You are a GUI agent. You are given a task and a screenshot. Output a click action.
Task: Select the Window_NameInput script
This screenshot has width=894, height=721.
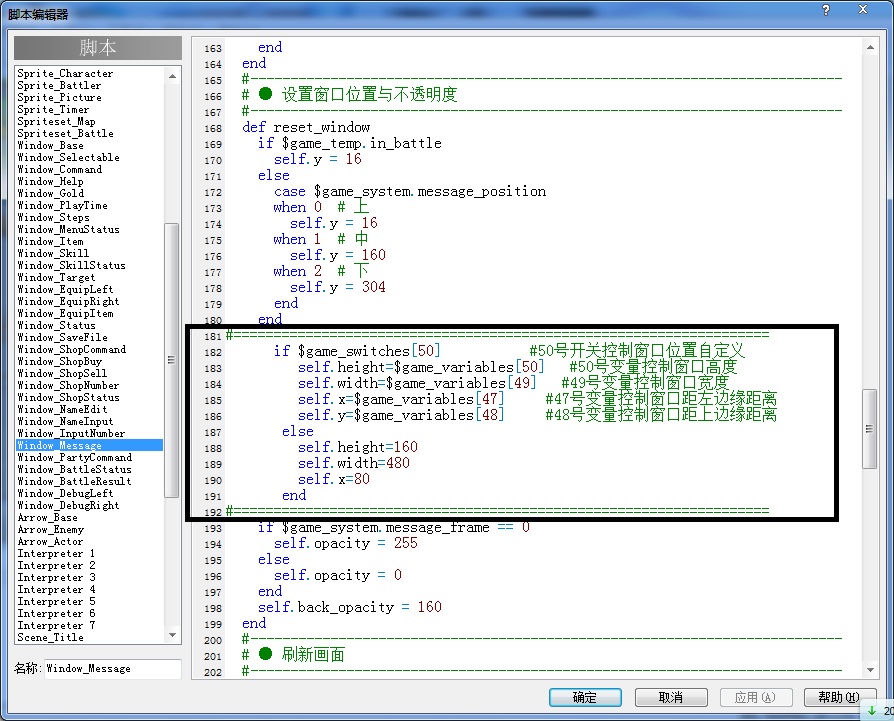tap(66, 421)
